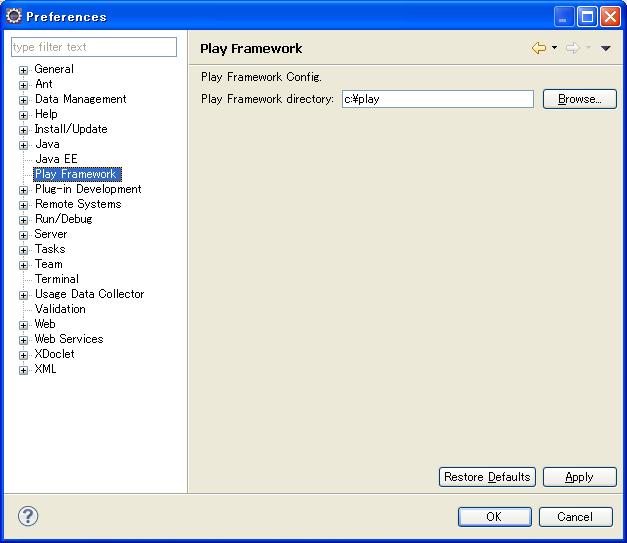Image resolution: width=627 pixels, height=543 pixels.
Task: Expand the Tasks node
Action: click(24, 250)
